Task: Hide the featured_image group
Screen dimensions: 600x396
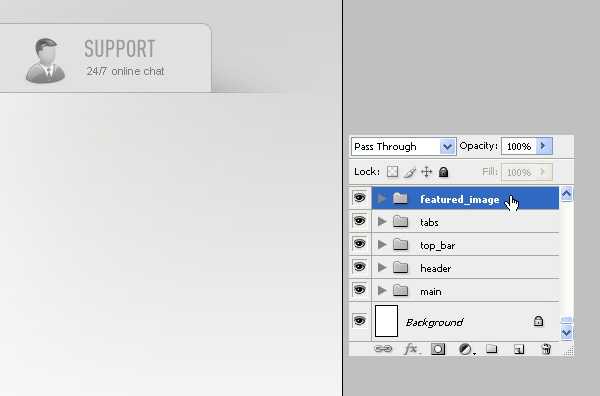Action: tap(359, 198)
